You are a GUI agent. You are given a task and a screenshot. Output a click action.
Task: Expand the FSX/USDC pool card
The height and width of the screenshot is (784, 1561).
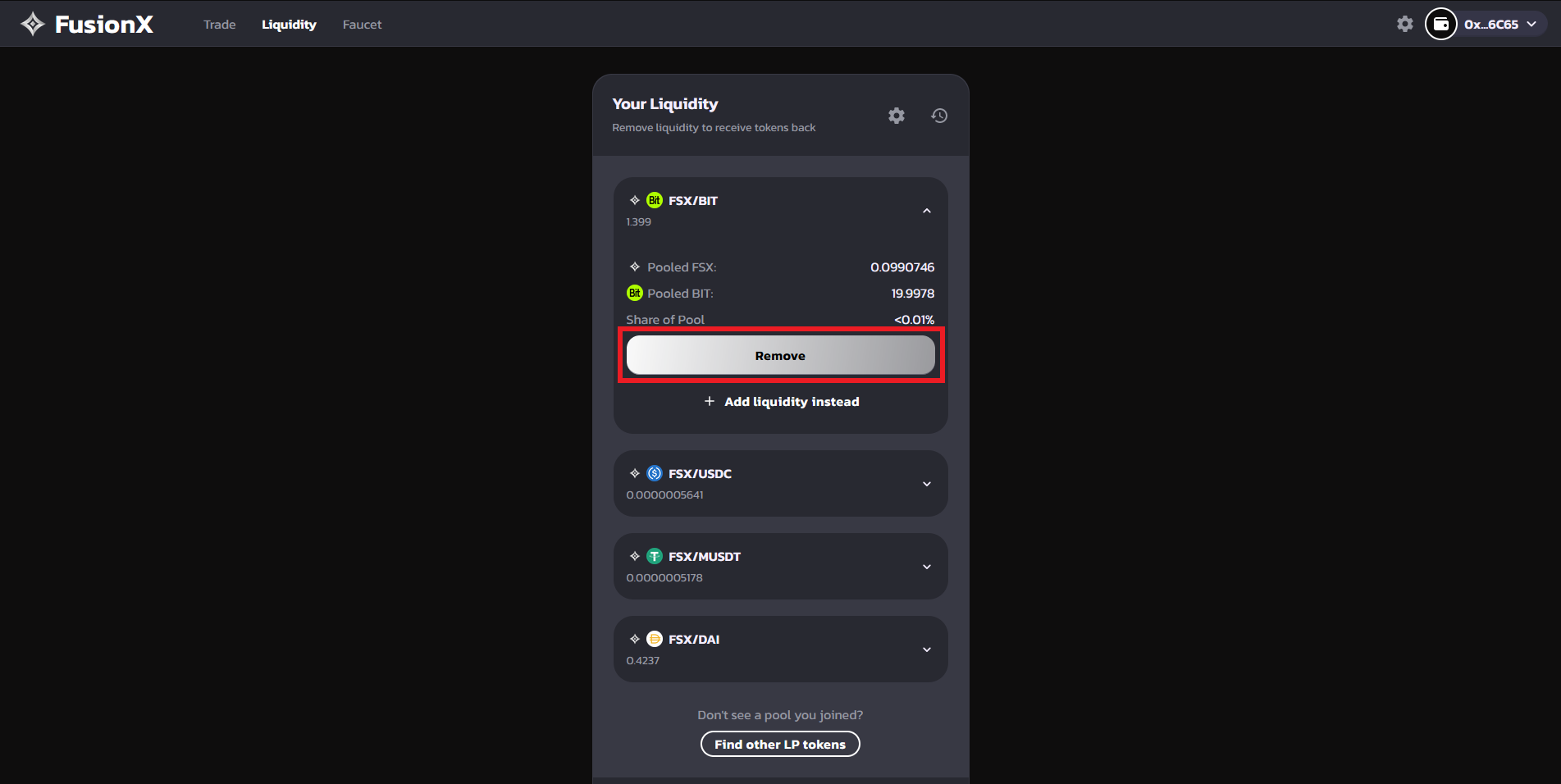coord(926,484)
